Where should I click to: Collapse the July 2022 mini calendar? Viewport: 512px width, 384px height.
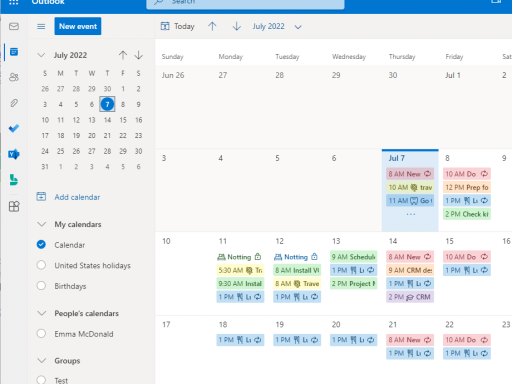(x=41, y=55)
